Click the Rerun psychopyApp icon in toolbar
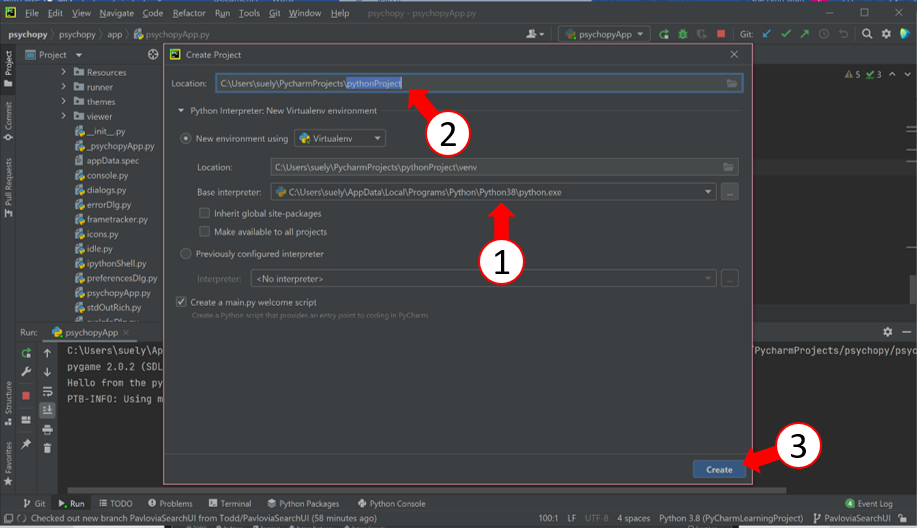 click(664, 34)
